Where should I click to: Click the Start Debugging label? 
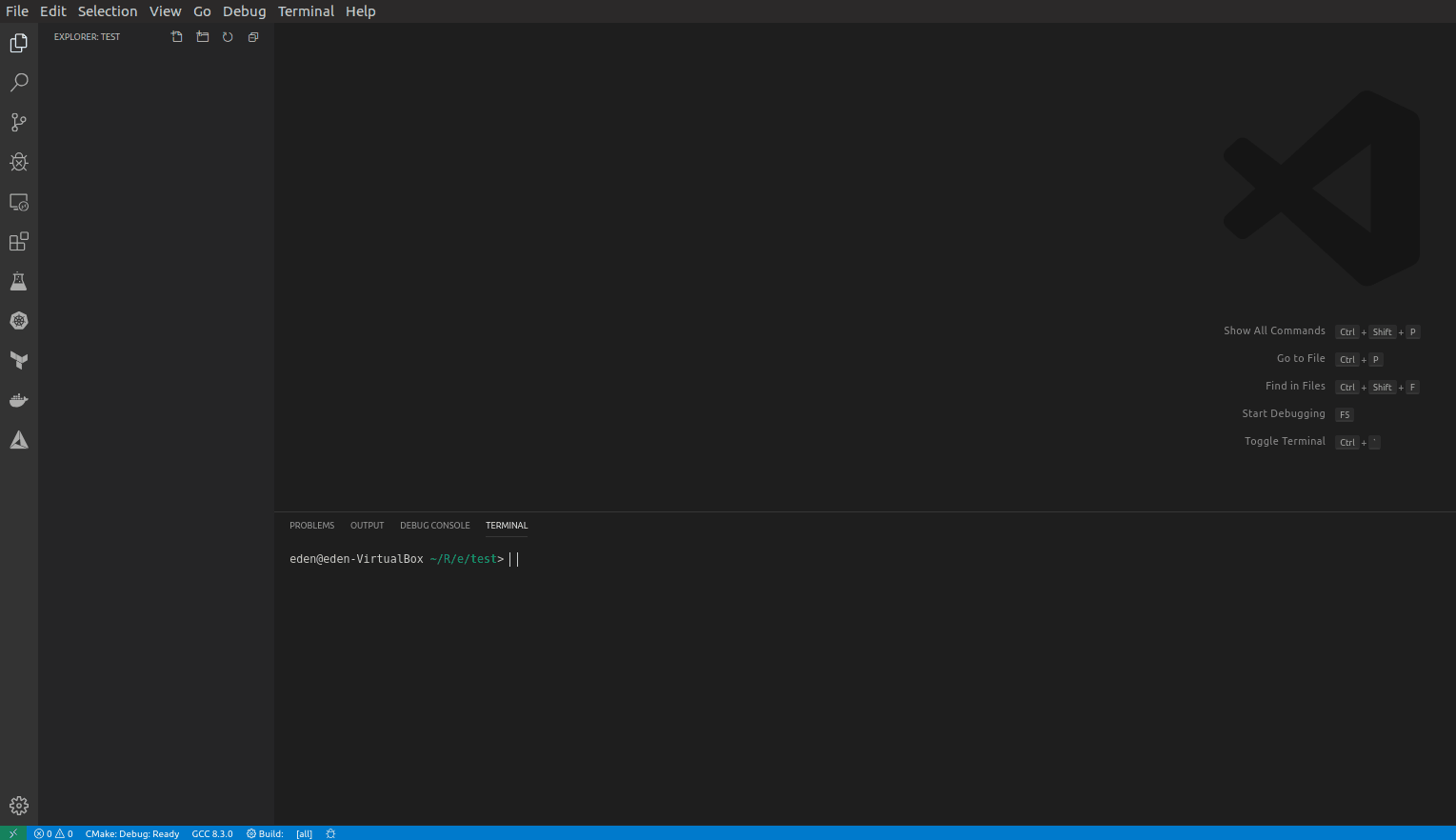[1284, 414]
